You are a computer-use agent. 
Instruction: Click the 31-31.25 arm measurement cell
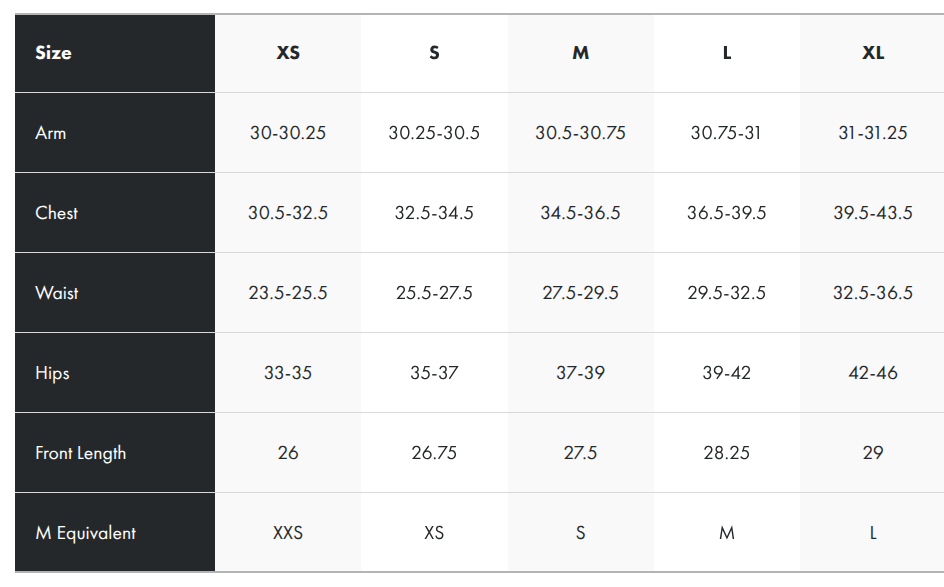click(873, 133)
